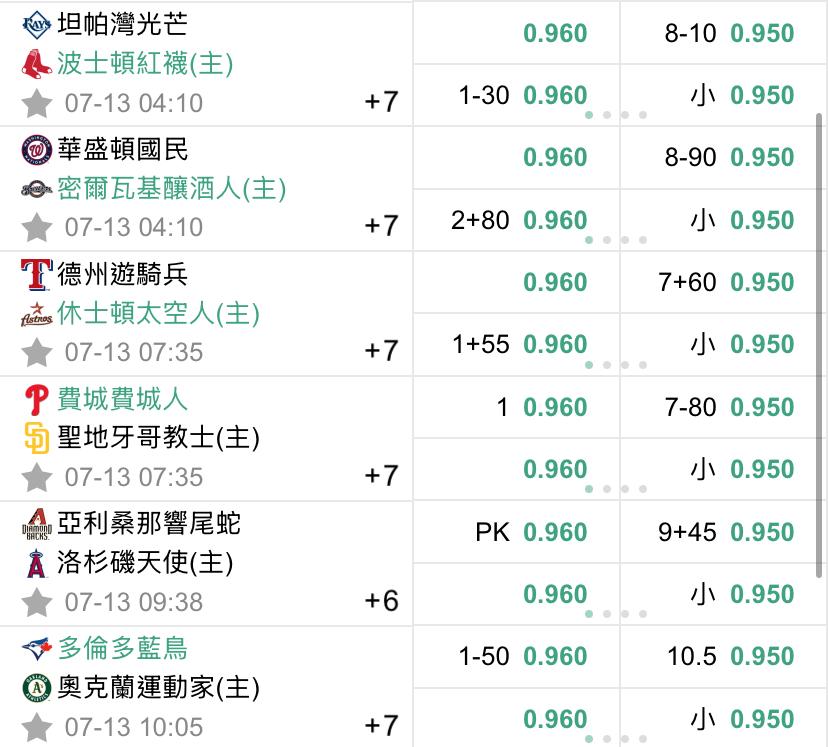Bet 小 under for 奧克蘭運動家 game
The width and height of the screenshot is (828, 747).
click(724, 719)
